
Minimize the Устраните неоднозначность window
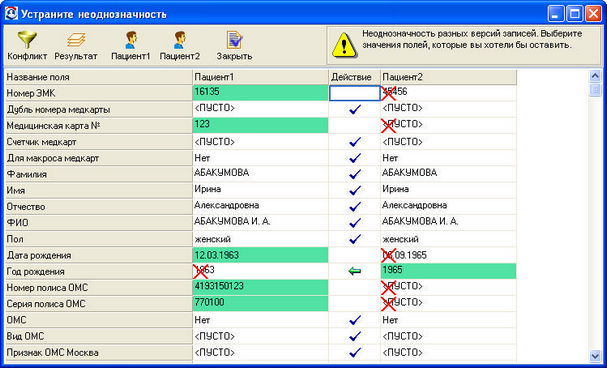(556, 14)
